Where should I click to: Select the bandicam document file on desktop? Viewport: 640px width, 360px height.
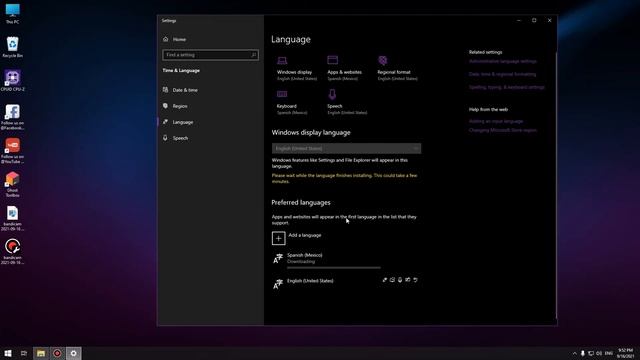pos(13,218)
